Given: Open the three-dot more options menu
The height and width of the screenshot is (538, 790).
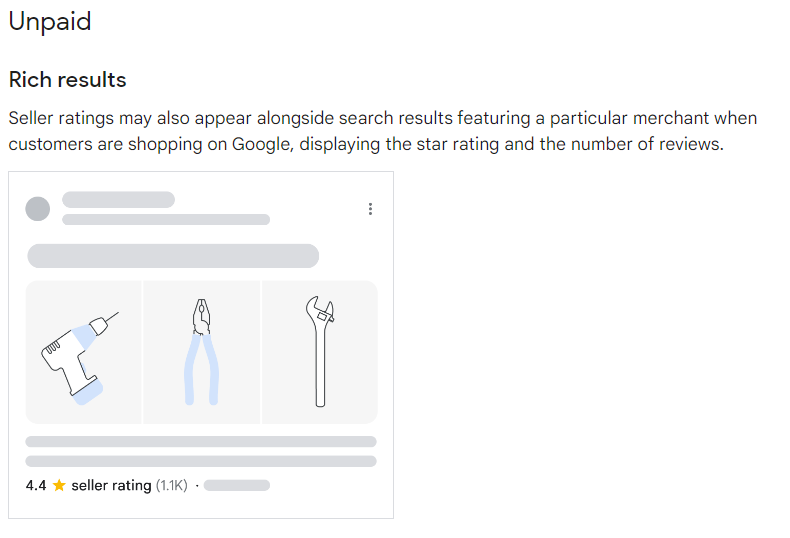Looking at the screenshot, I should pos(370,209).
